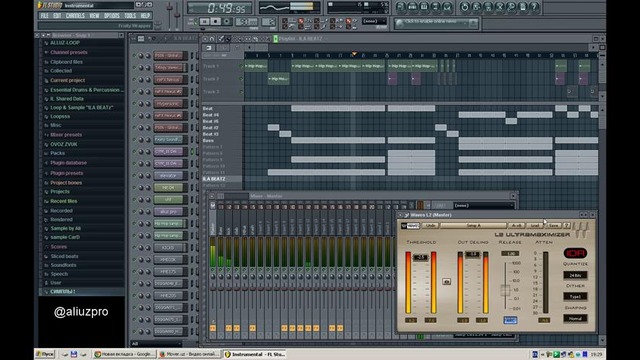Click the Out Ceiling slider value handle in L2
640x360 pixels.
click(x=473, y=254)
